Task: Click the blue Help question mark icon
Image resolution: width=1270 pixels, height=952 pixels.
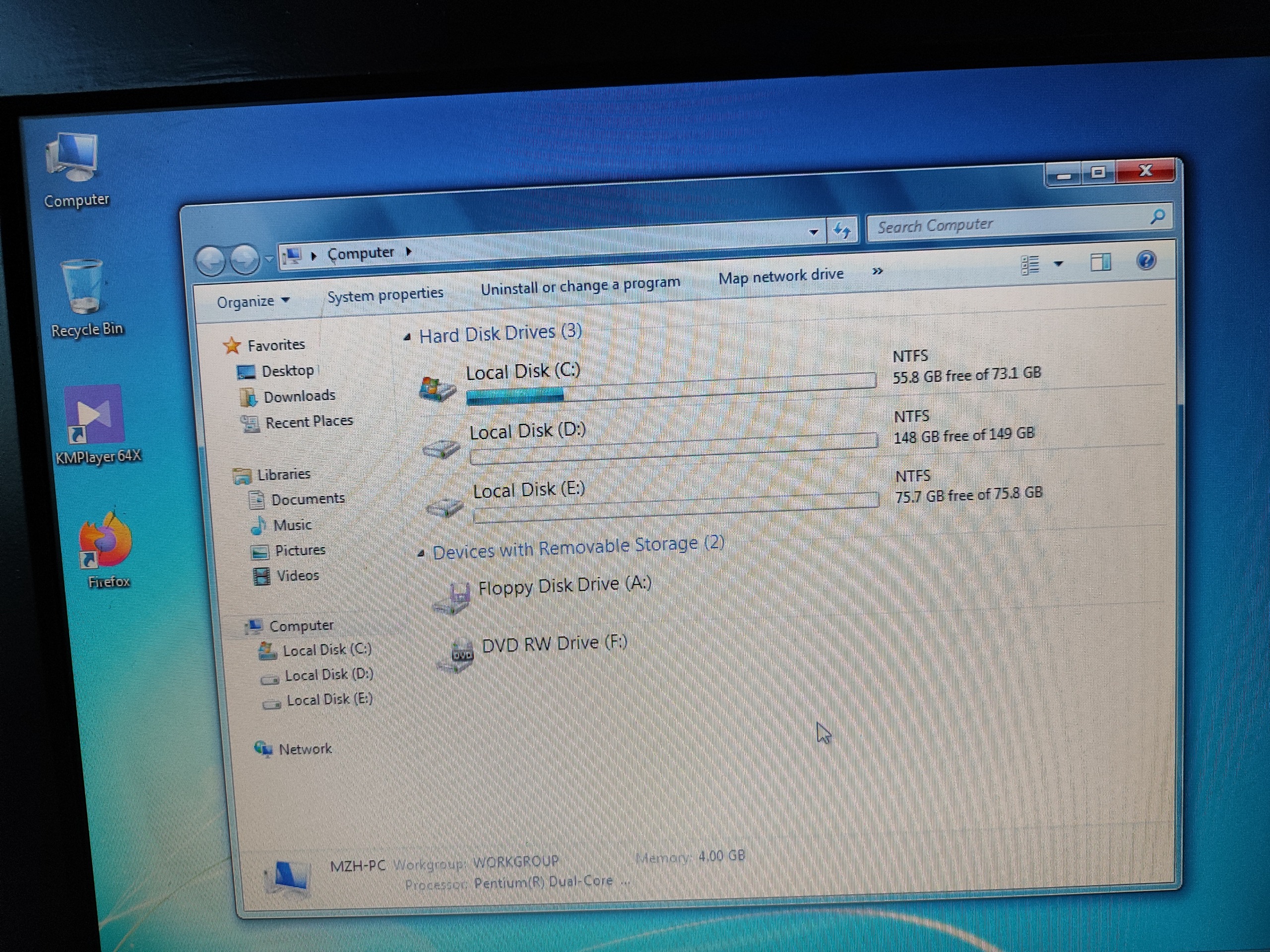Action: [1146, 261]
